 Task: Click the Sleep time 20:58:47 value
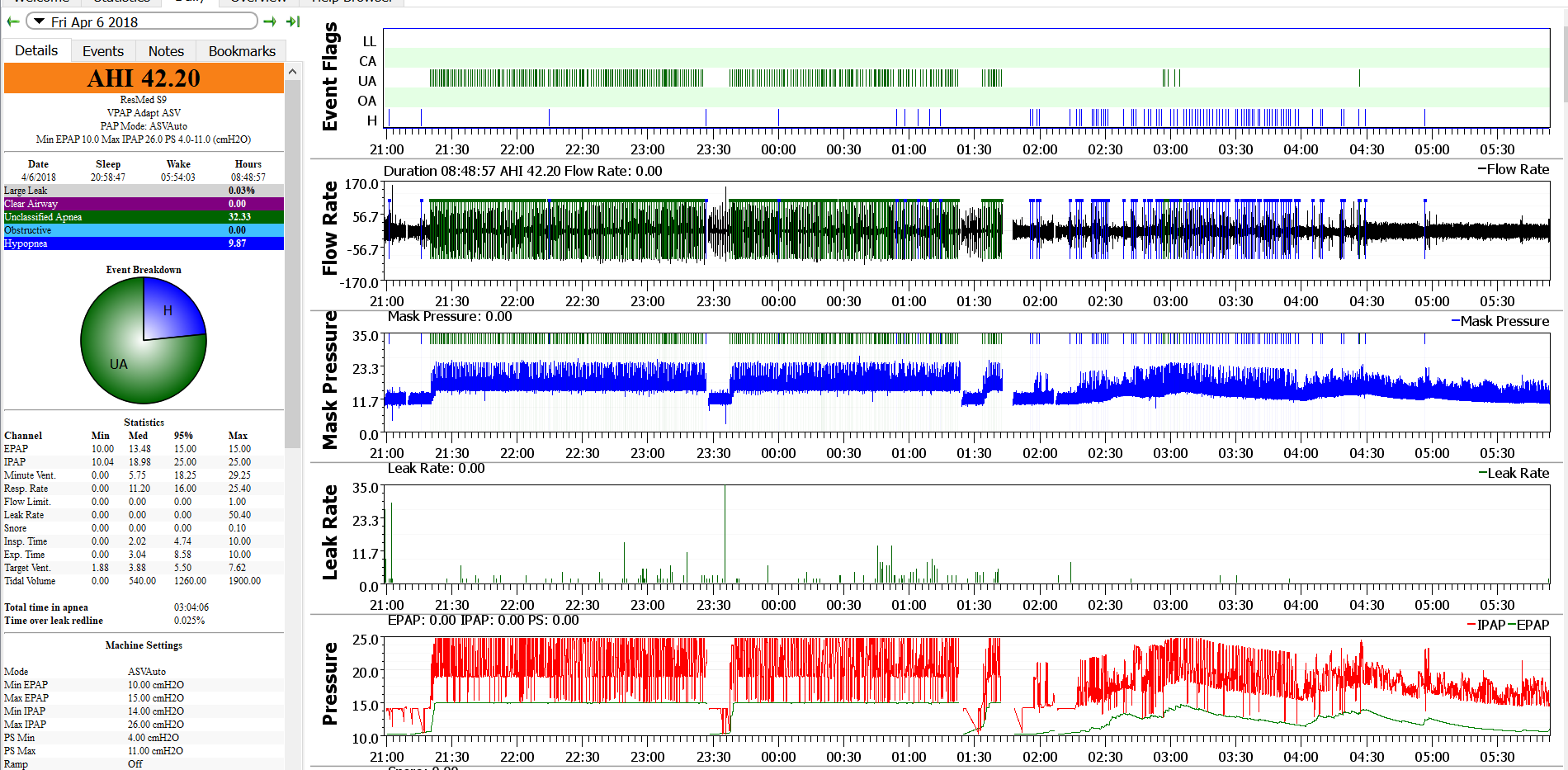click(108, 177)
